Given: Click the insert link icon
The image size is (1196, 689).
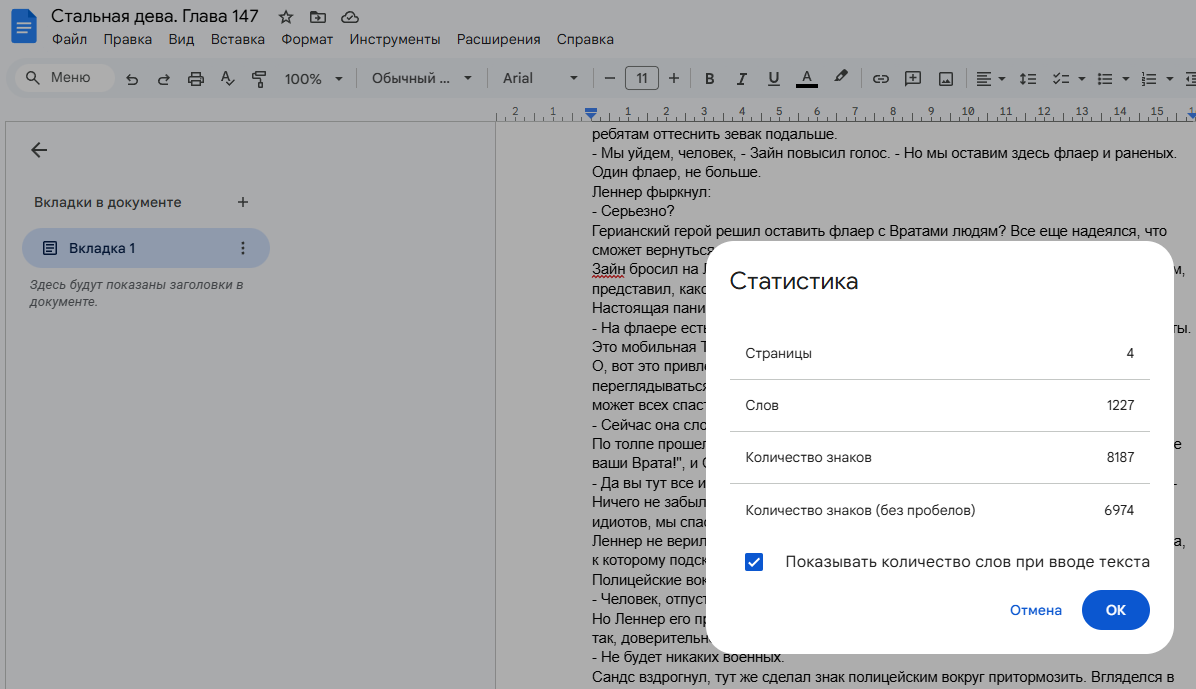Looking at the screenshot, I should 880,79.
